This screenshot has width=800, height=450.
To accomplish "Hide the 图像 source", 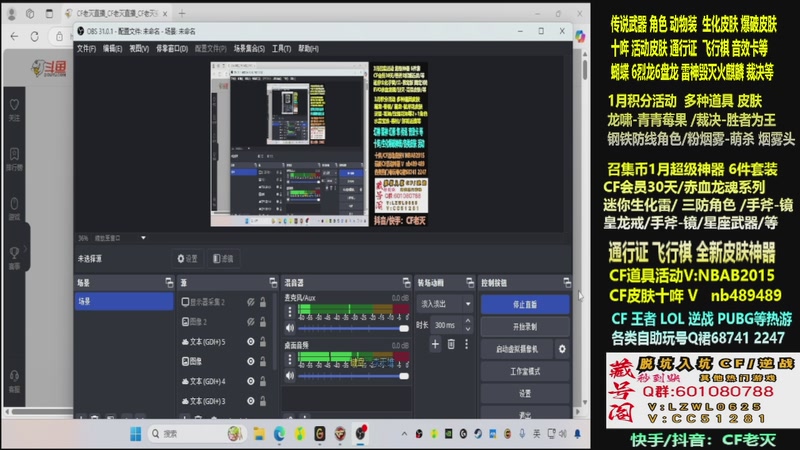I will click(x=251, y=361).
